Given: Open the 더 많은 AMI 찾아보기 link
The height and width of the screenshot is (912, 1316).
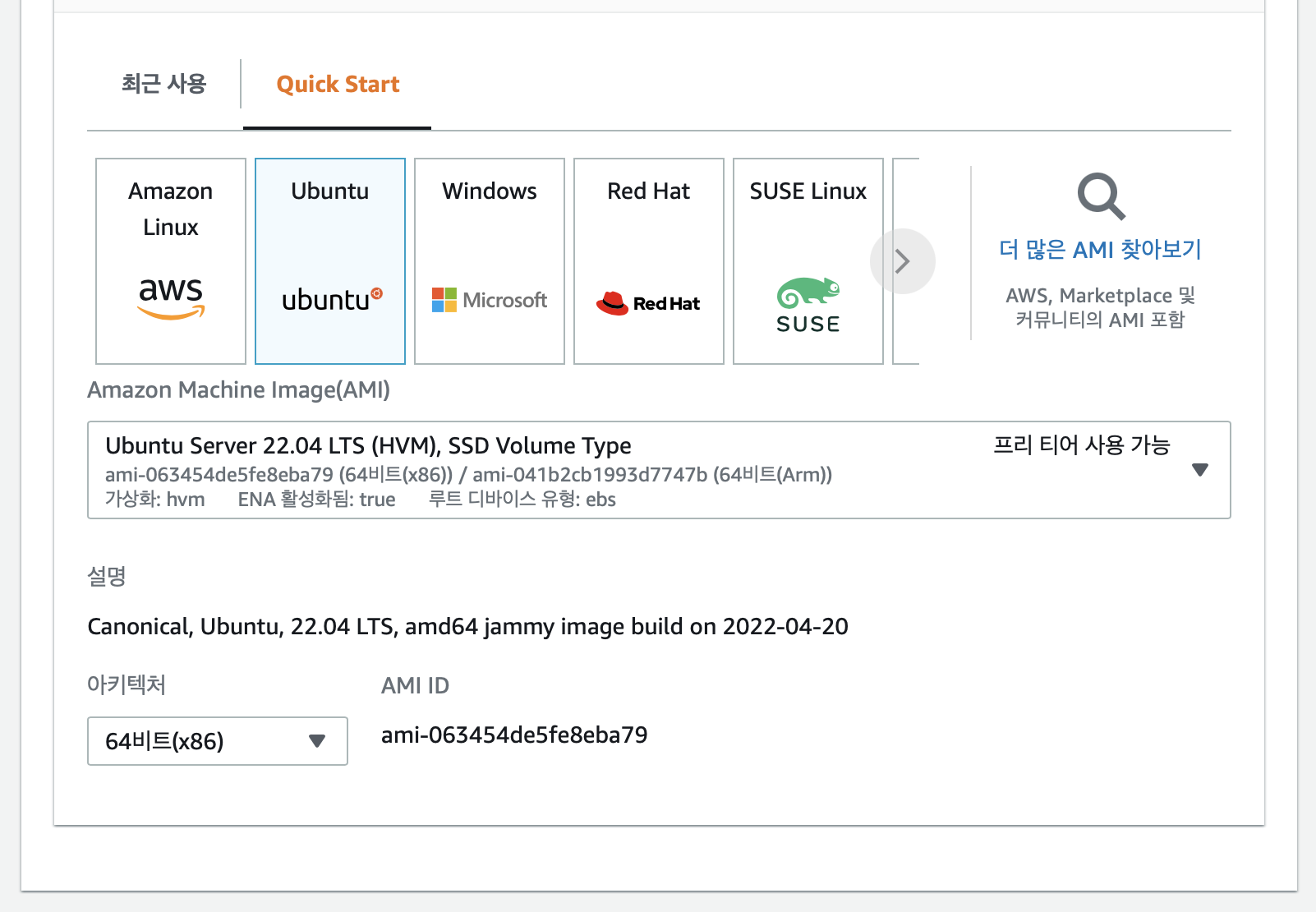Looking at the screenshot, I should click(1100, 249).
